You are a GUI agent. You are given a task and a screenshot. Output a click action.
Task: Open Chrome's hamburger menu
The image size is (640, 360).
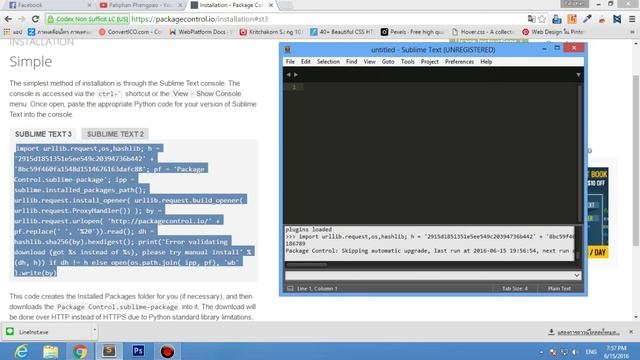click(x=632, y=19)
